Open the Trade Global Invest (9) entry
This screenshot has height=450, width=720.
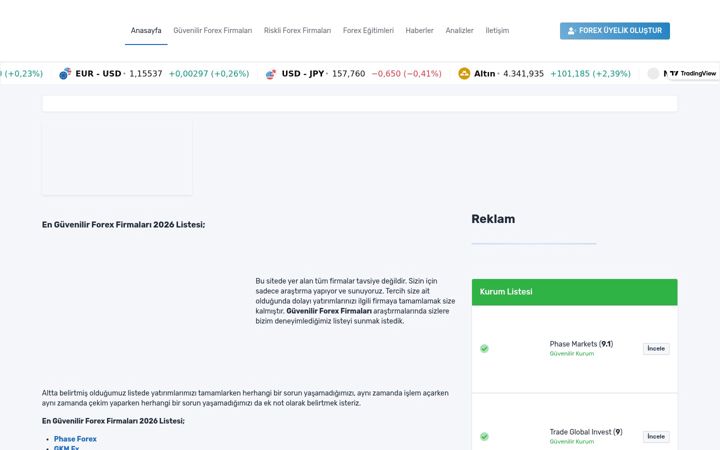pos(586,432)
